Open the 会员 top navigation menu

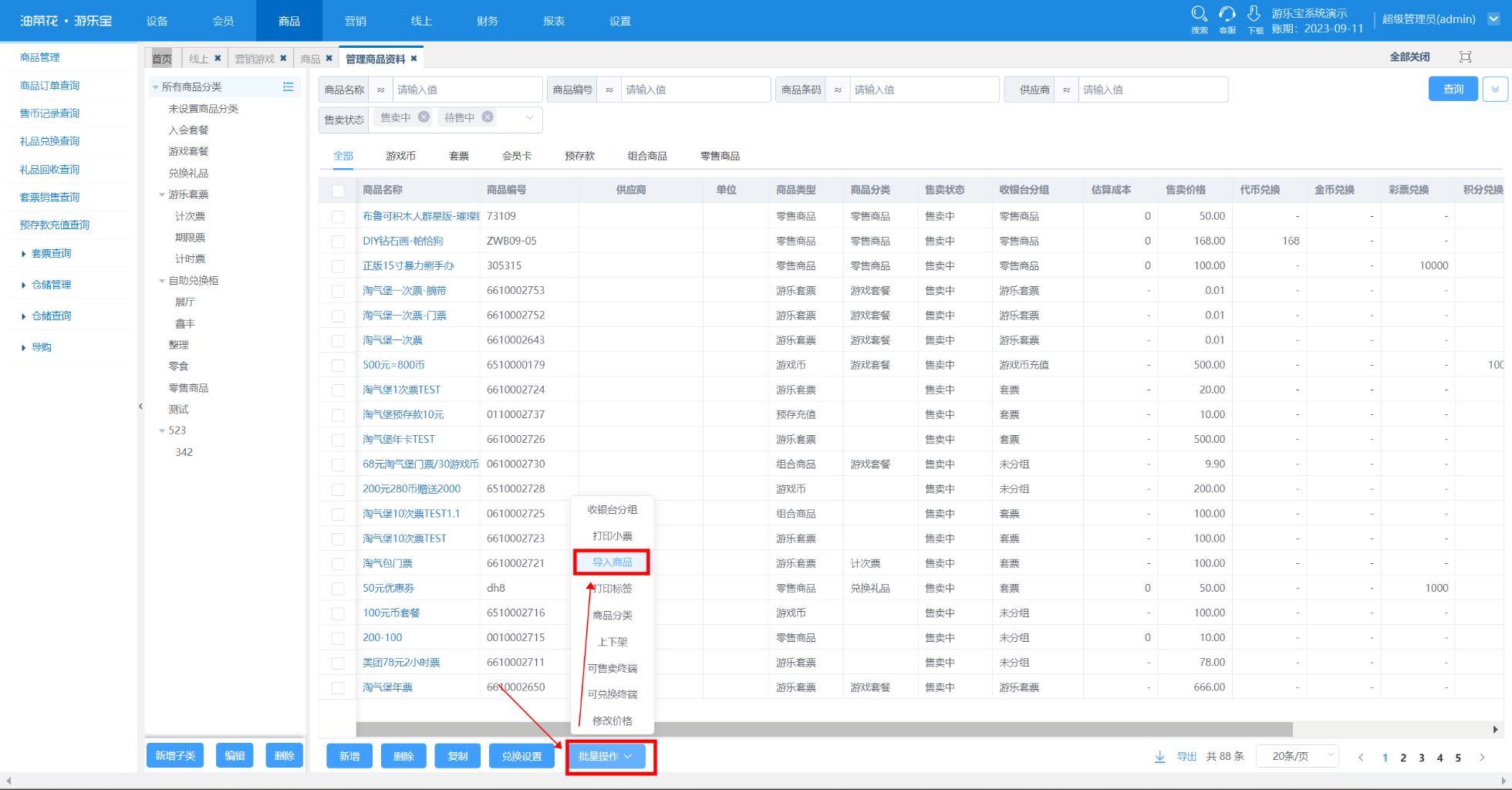pos(223,21)
